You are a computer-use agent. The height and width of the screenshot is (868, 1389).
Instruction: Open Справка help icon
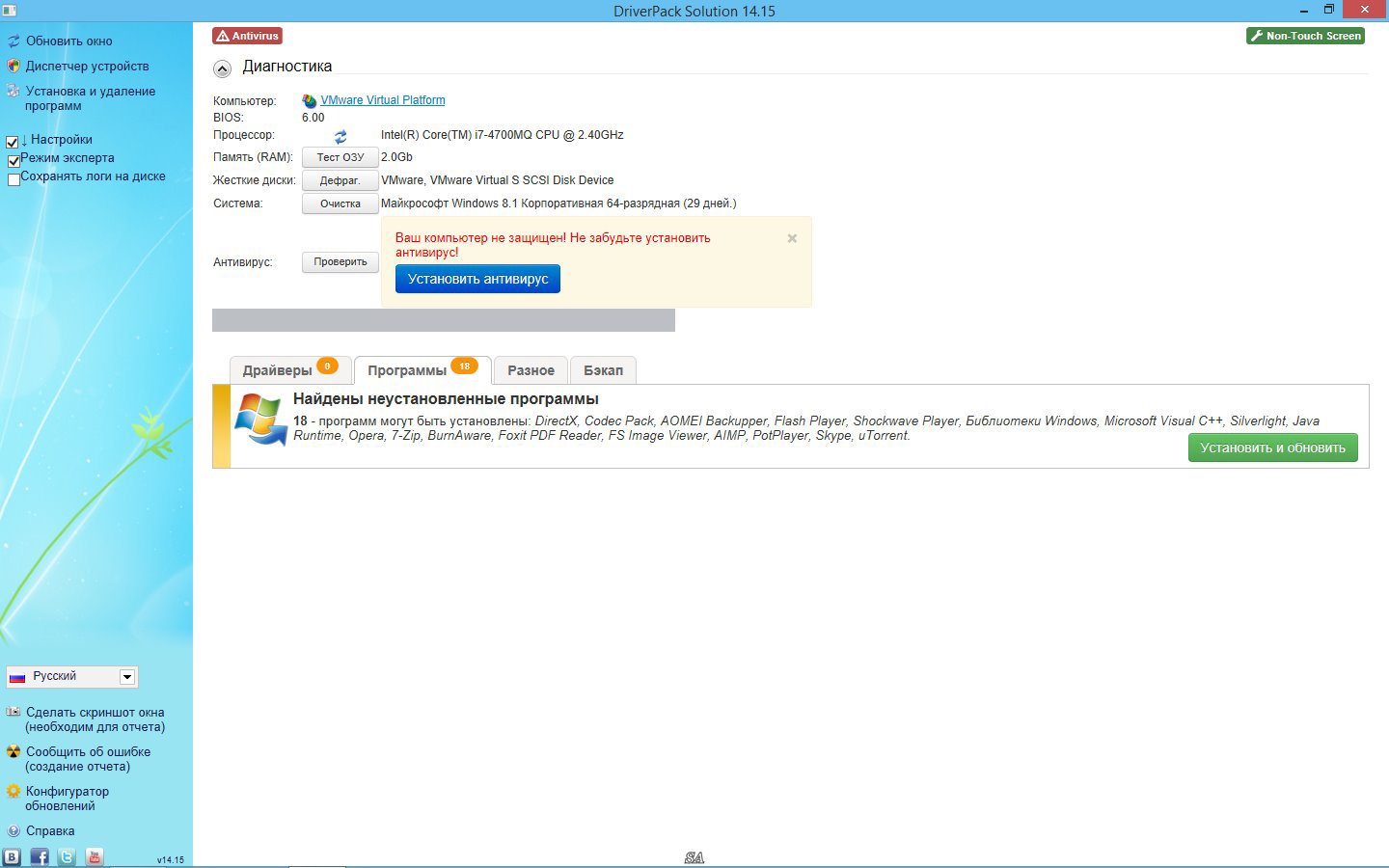pyautogui.click(x=13, y=830)
